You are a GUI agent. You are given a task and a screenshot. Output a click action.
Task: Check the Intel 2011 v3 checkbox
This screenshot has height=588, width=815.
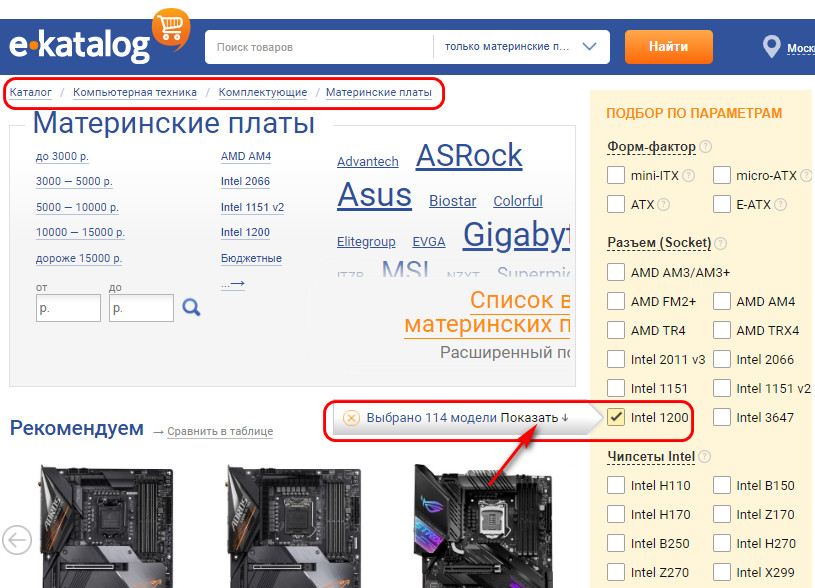tap(616, 359)
